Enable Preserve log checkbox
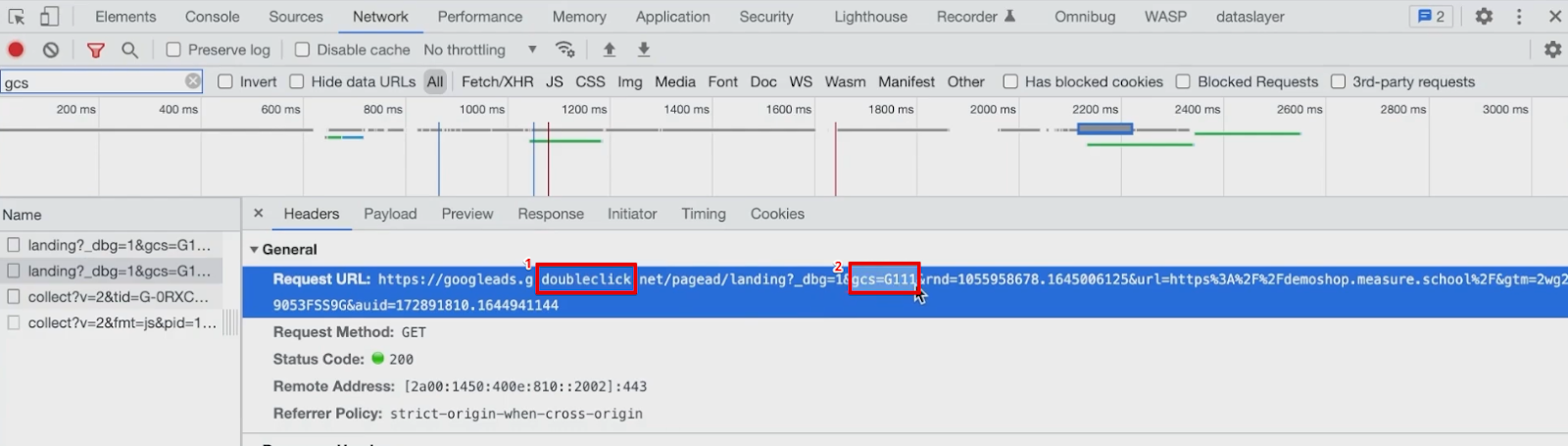 173,50
